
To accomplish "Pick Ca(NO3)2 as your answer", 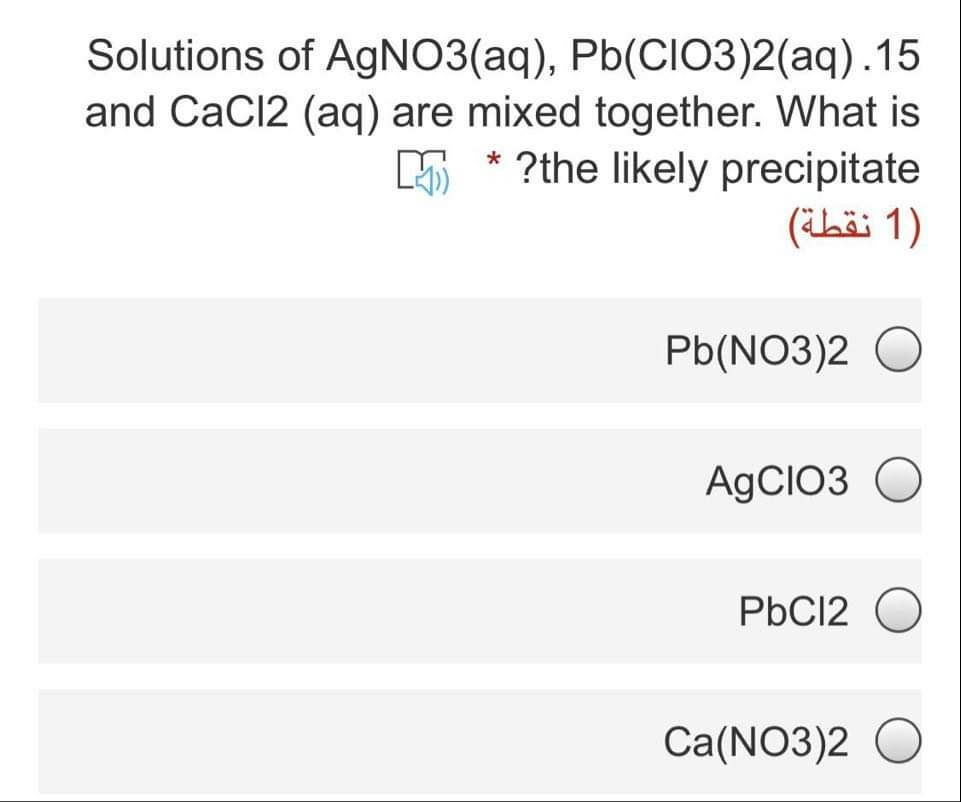I will 898,740.
